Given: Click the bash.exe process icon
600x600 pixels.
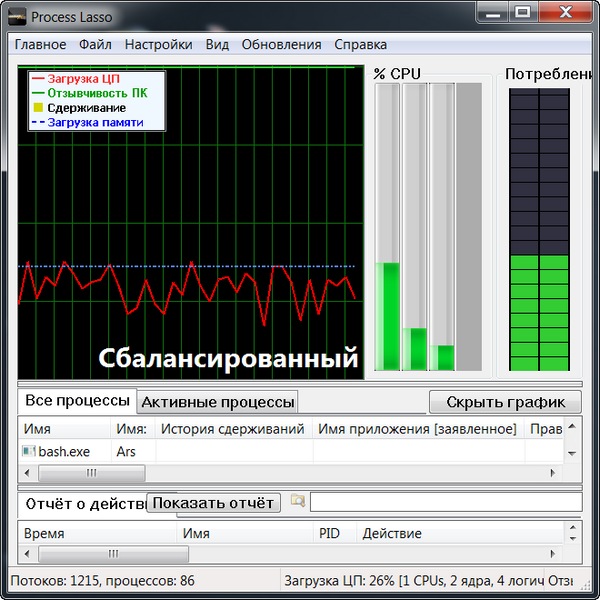Looking at the screenshot, I should (x=29, y=452).
